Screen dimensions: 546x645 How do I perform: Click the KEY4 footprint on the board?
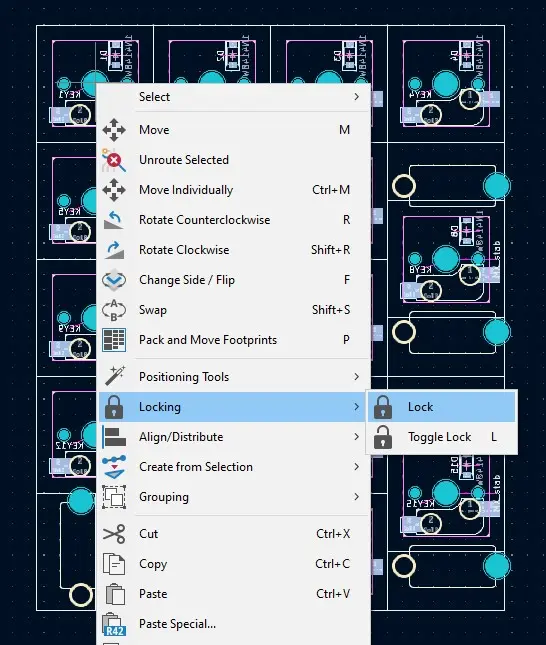[x=446, y=84]
